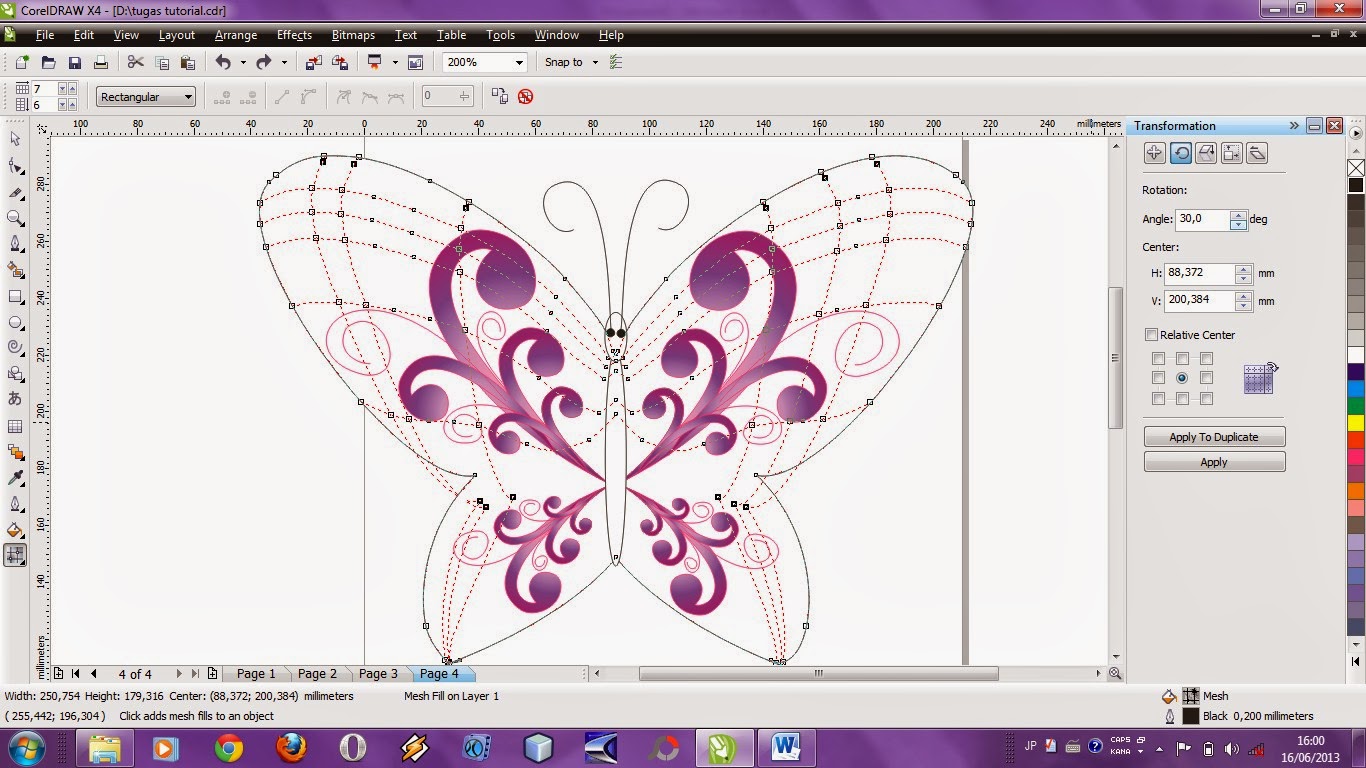This screenshot has height=768, width=1366.
Task: Open the zoom level dropdown showing 200%
Action: 519,62
